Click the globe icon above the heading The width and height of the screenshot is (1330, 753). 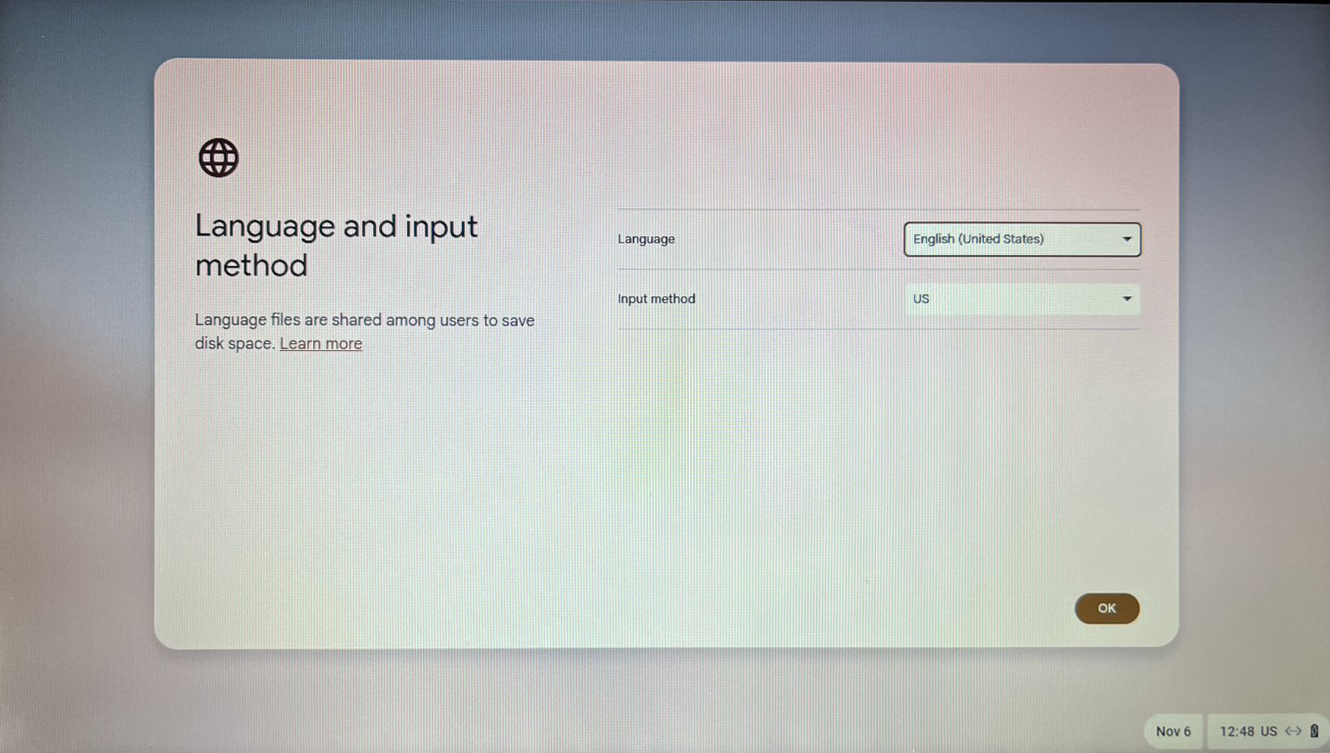pos(218,158)
